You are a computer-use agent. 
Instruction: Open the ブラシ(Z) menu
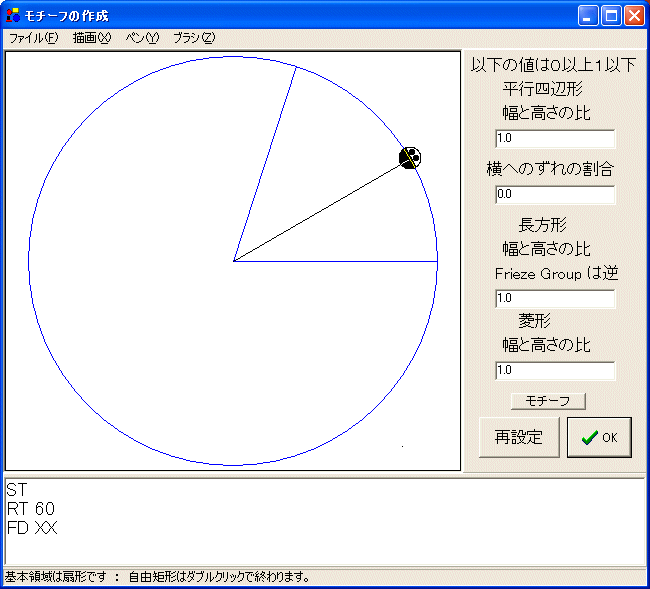pyautogui.click(x=194, y=38)
